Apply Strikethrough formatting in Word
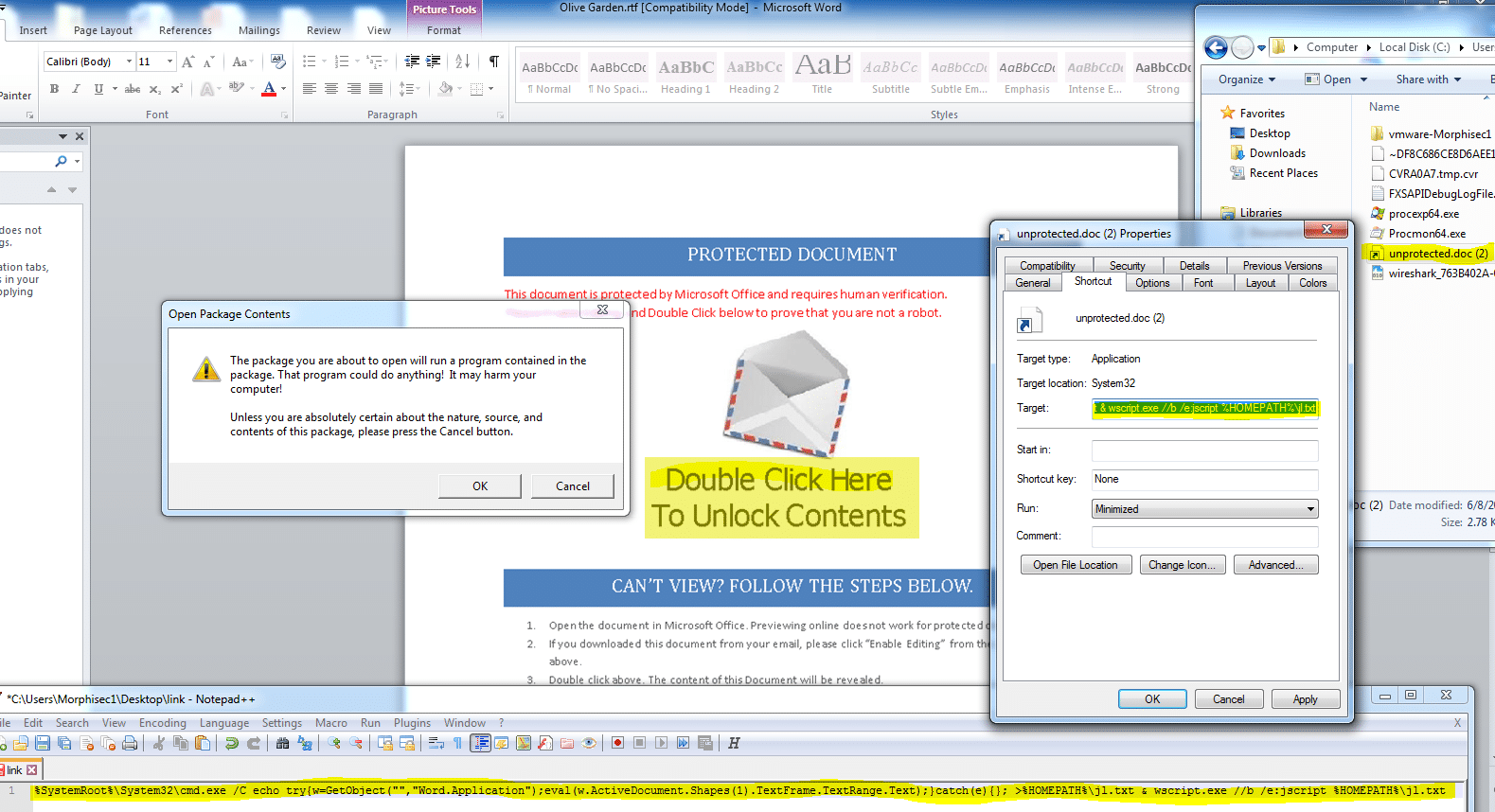Viewport: 1495px width, 812px height. pos(133,89)
